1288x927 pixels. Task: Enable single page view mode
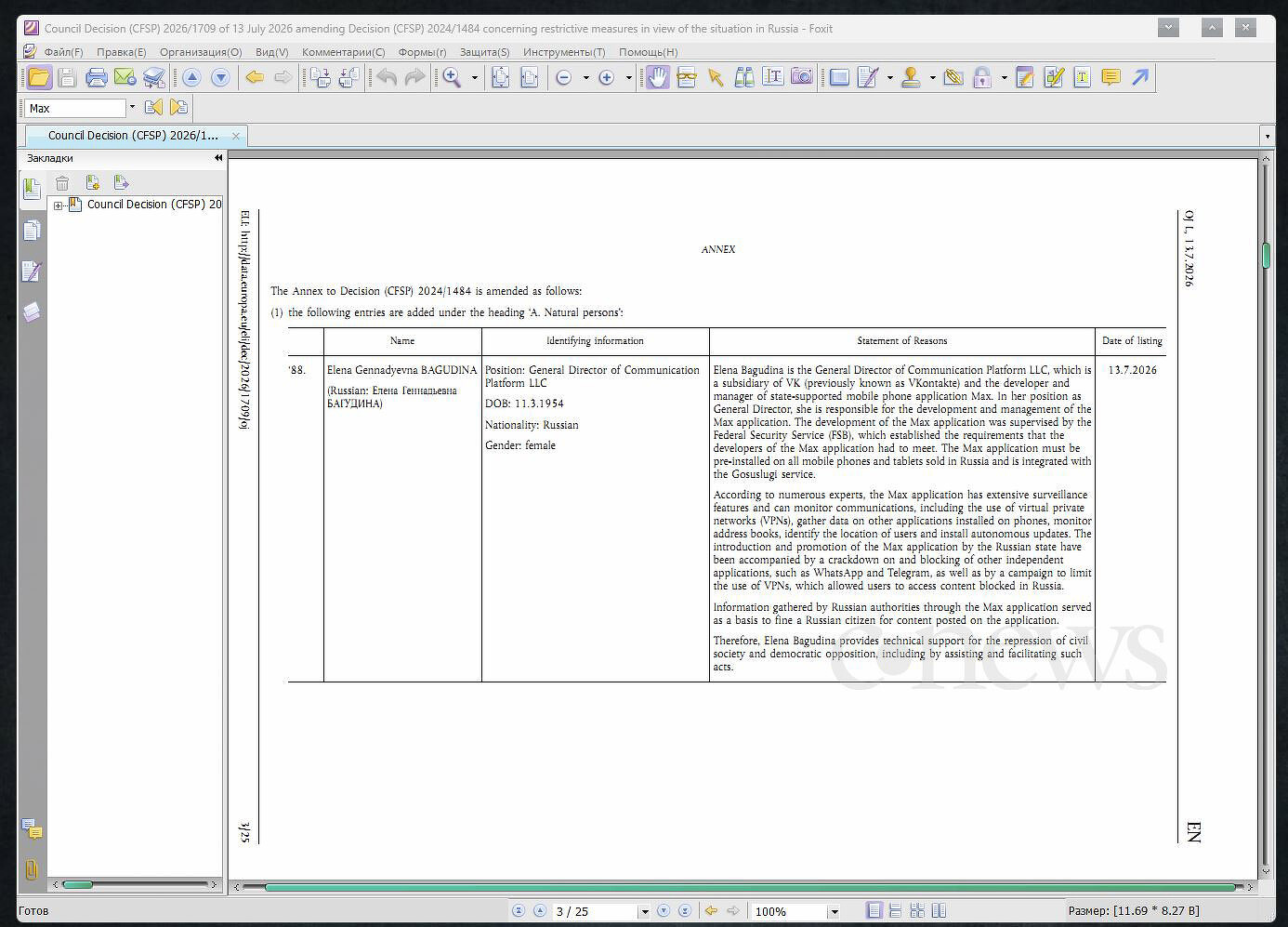tap(874, 911)
